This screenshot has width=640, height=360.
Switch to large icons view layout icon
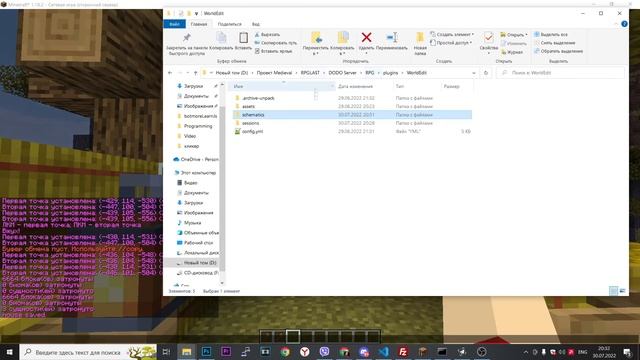pos(622,291)
